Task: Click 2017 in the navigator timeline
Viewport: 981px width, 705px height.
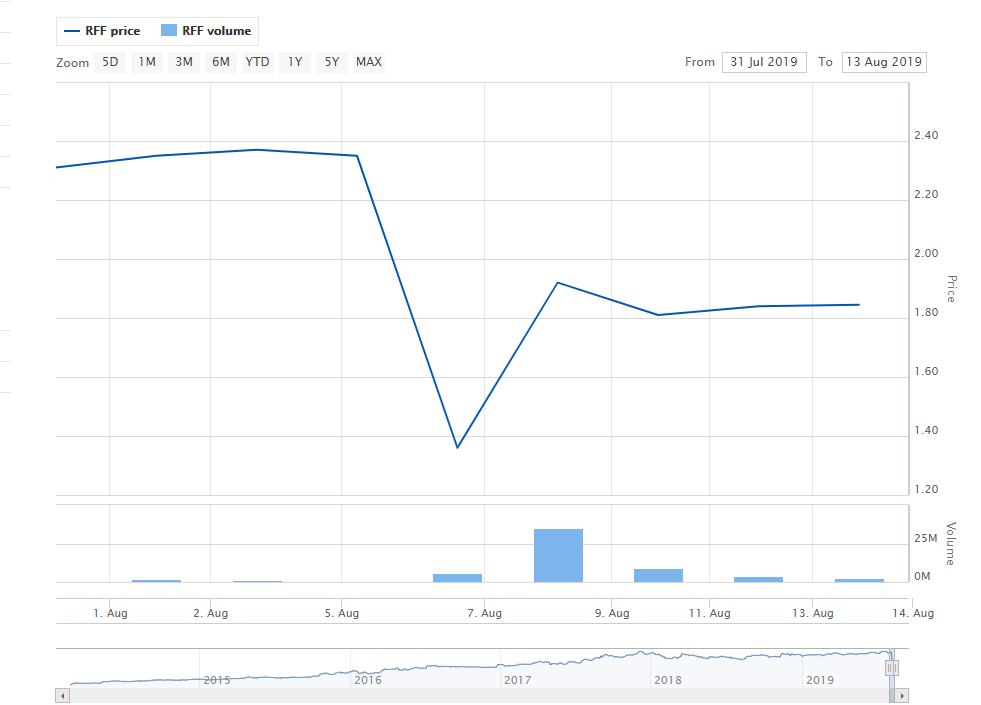Action: click(x=517, y=680)
